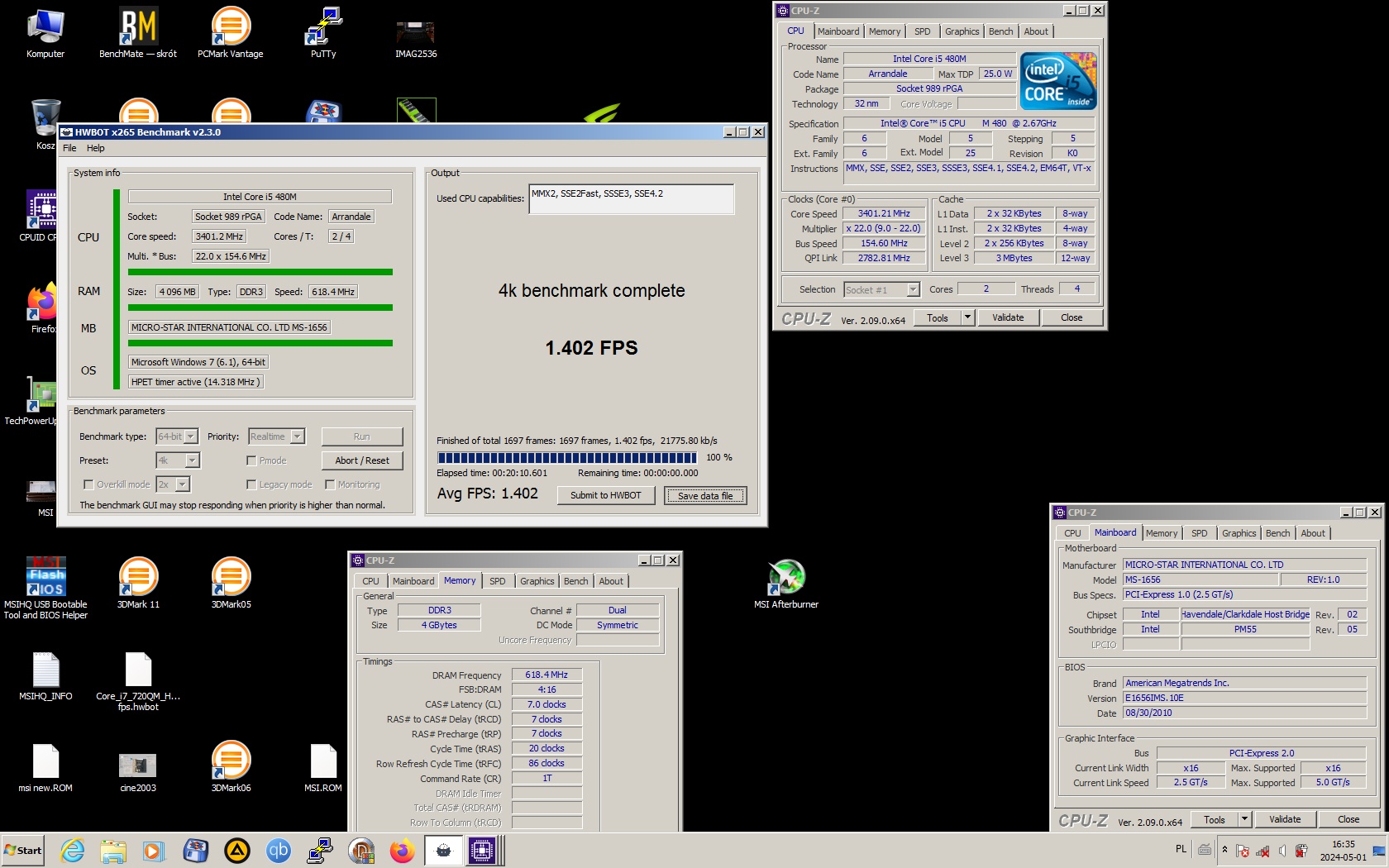The image size is (1389, 868).
Task: Open the Help menu in HWBOT x265
Action: pyautogui.click(x=96, y=148)
